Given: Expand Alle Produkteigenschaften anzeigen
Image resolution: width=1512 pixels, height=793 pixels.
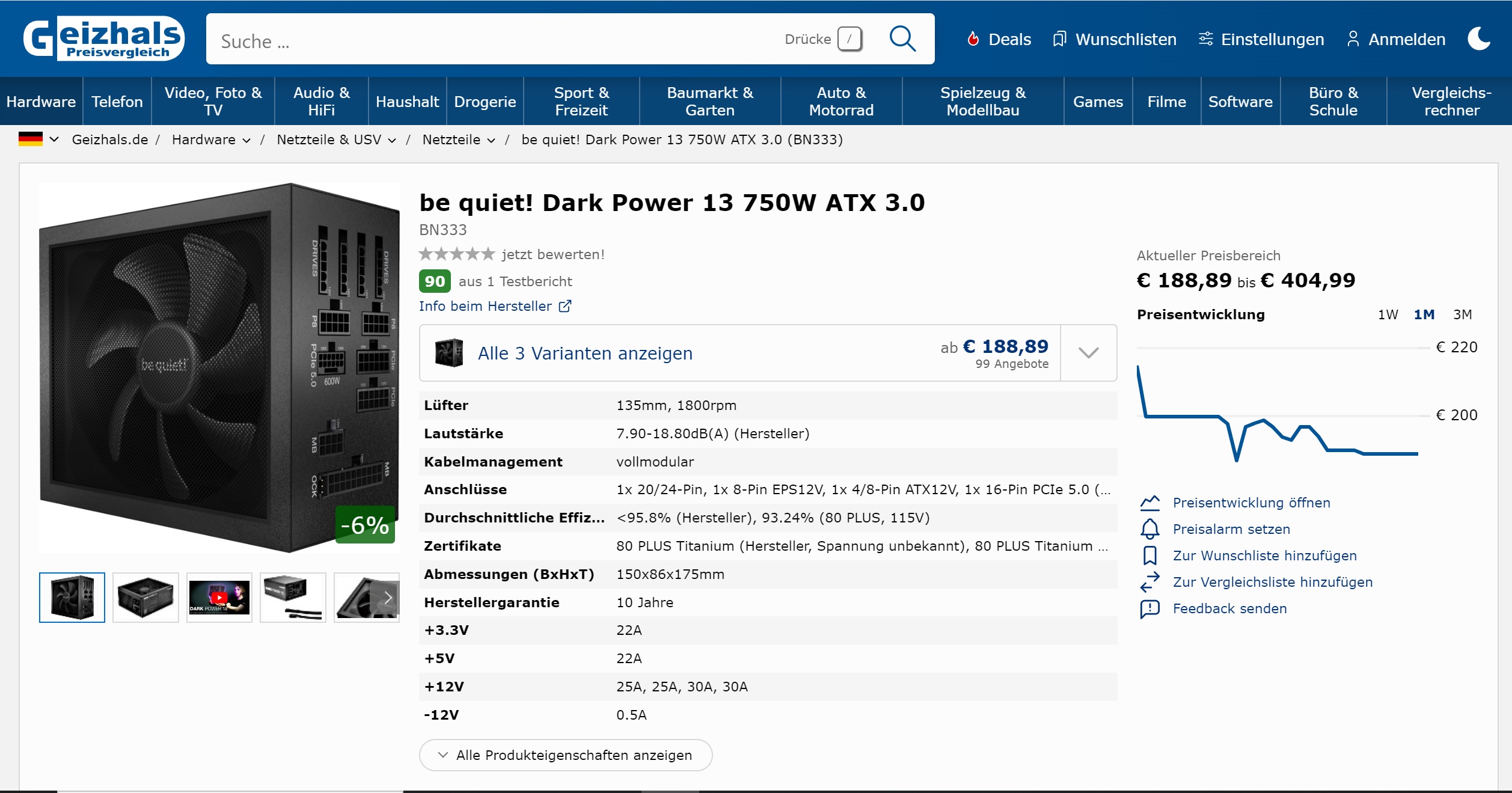Looking at the screenshot, I should pos(565,755).
